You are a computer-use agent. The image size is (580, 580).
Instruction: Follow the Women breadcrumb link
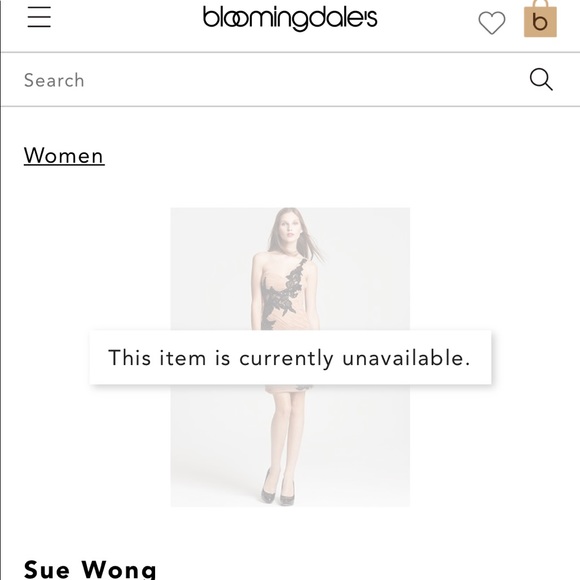pos(64,155)
